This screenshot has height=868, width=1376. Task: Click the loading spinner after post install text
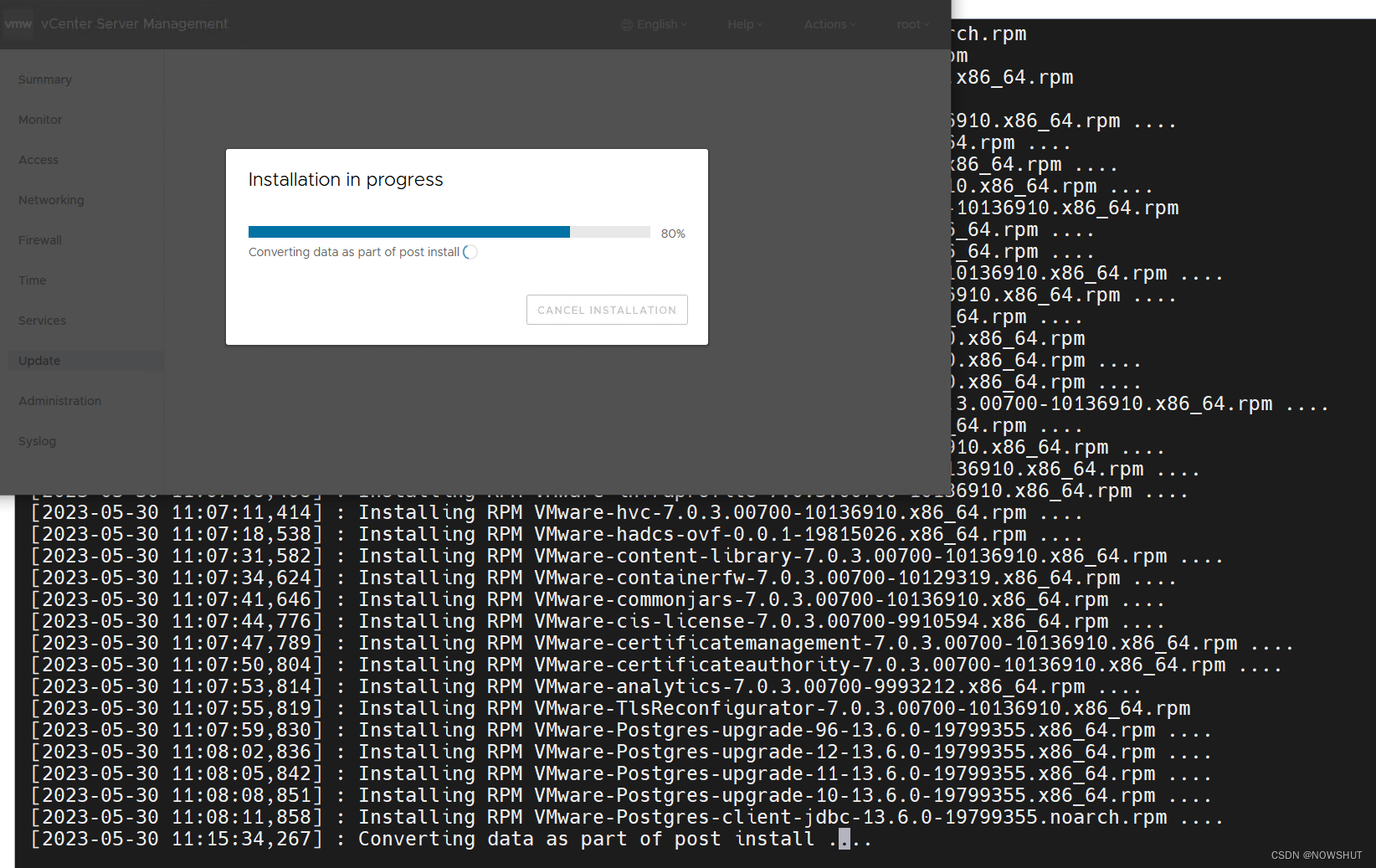(x=470, y=252)
